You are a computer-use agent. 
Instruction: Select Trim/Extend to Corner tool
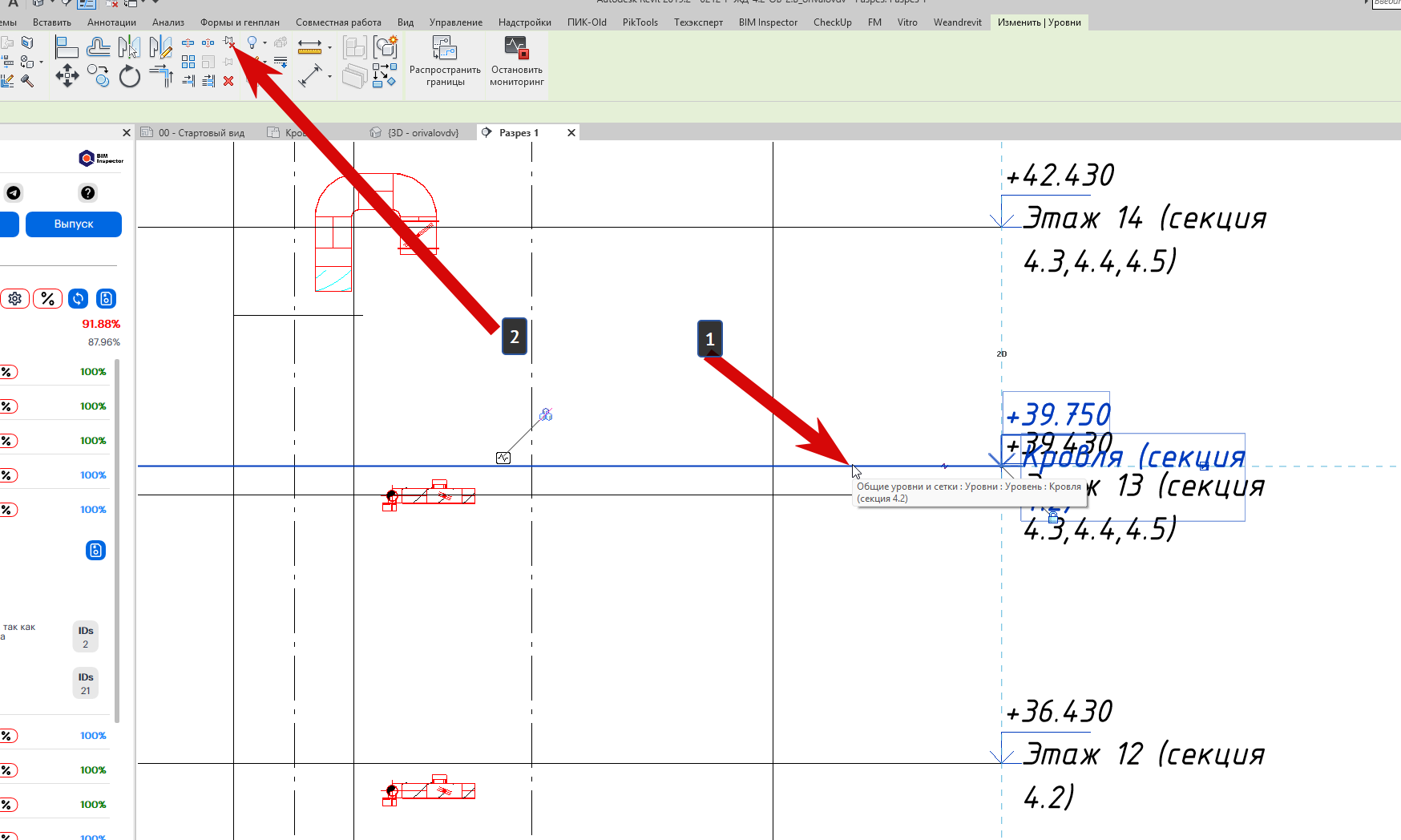coord(160,77)
